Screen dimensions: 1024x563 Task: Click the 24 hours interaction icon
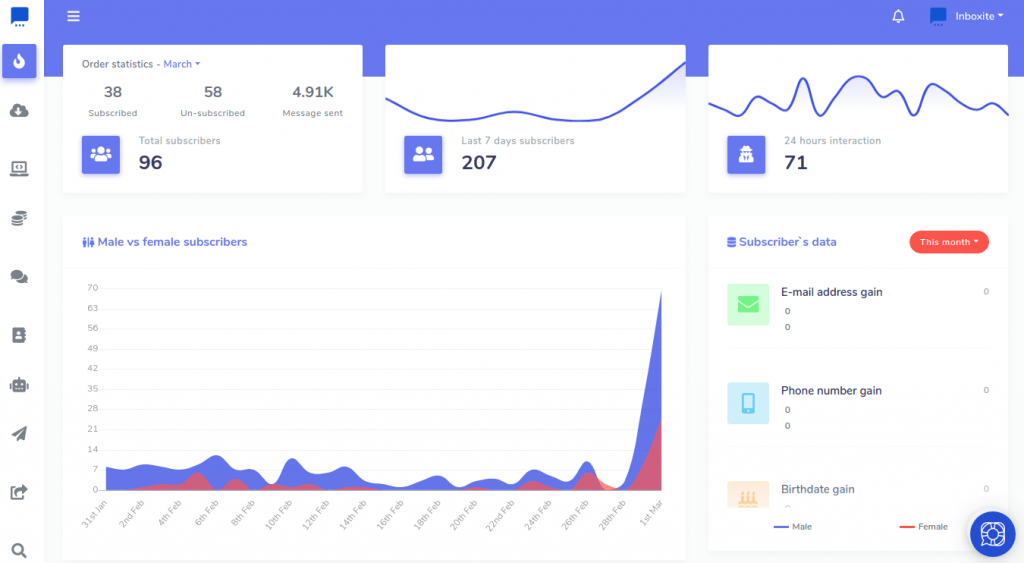pyautogui.click(x=746, y=155)
